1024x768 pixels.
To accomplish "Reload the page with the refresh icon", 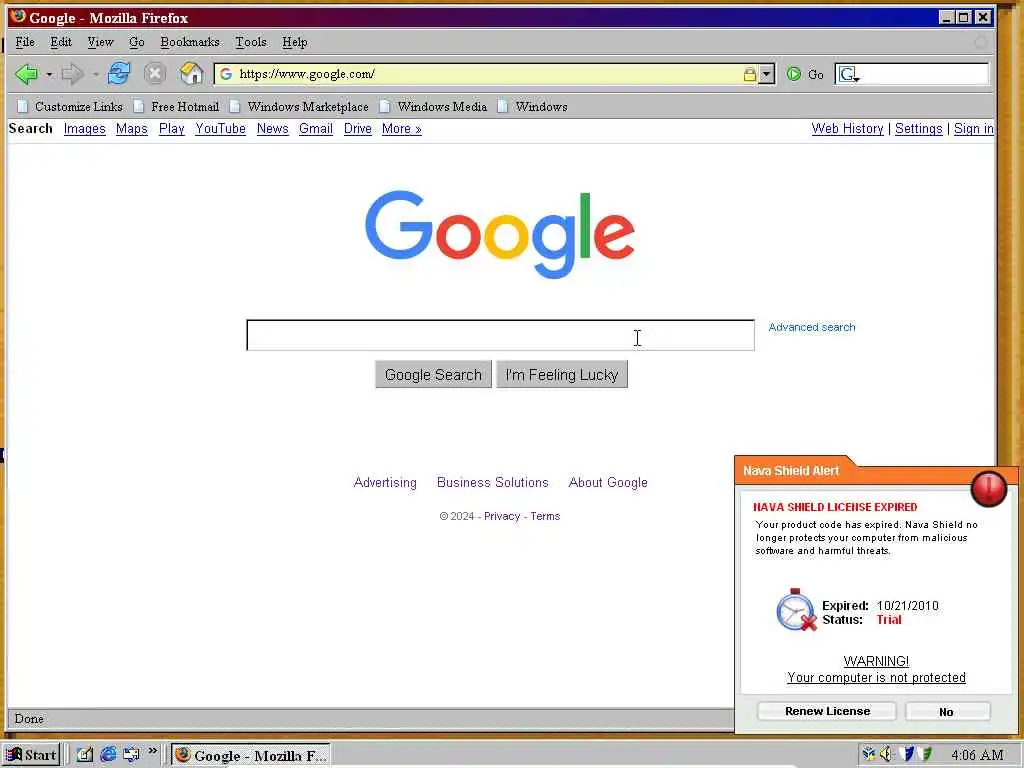I will [119, 73].
